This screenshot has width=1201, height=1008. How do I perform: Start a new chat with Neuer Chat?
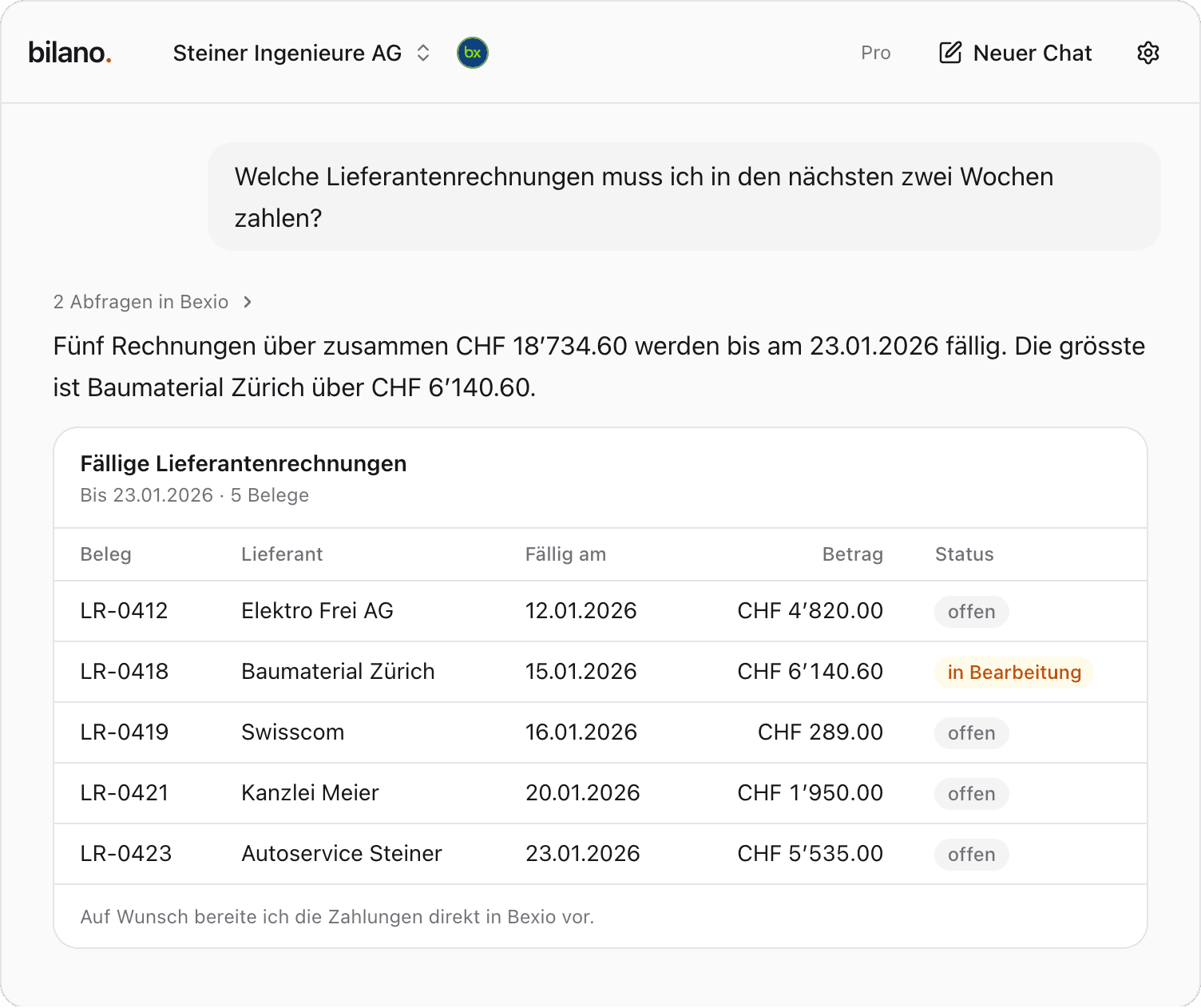(x=1015, y=53)
